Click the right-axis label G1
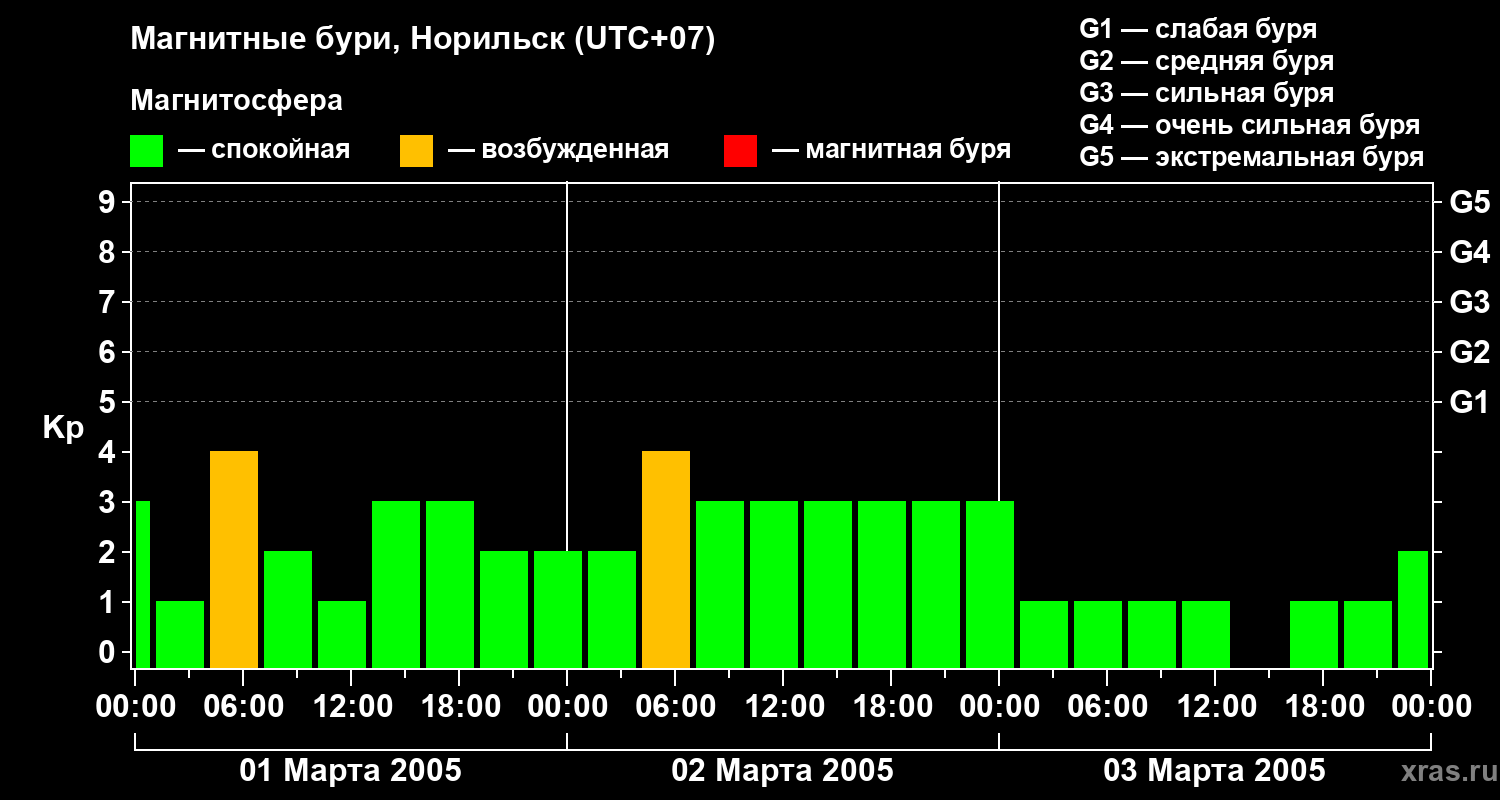This screenshot has width=1500, height=800. pyautogui.click(x=1469, y=402)
